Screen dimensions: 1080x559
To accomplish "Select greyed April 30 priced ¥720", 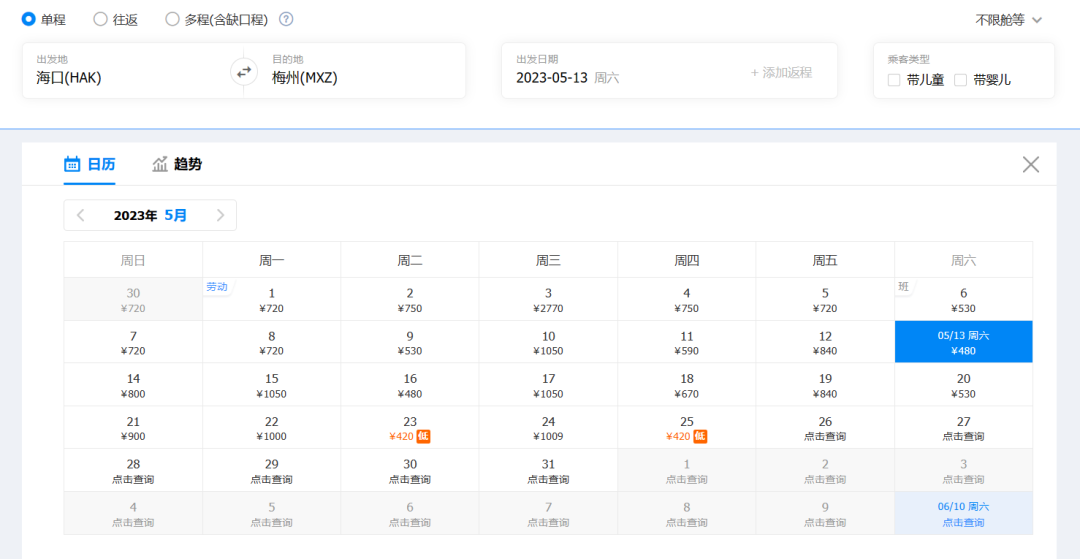I will tap(133, 299).
